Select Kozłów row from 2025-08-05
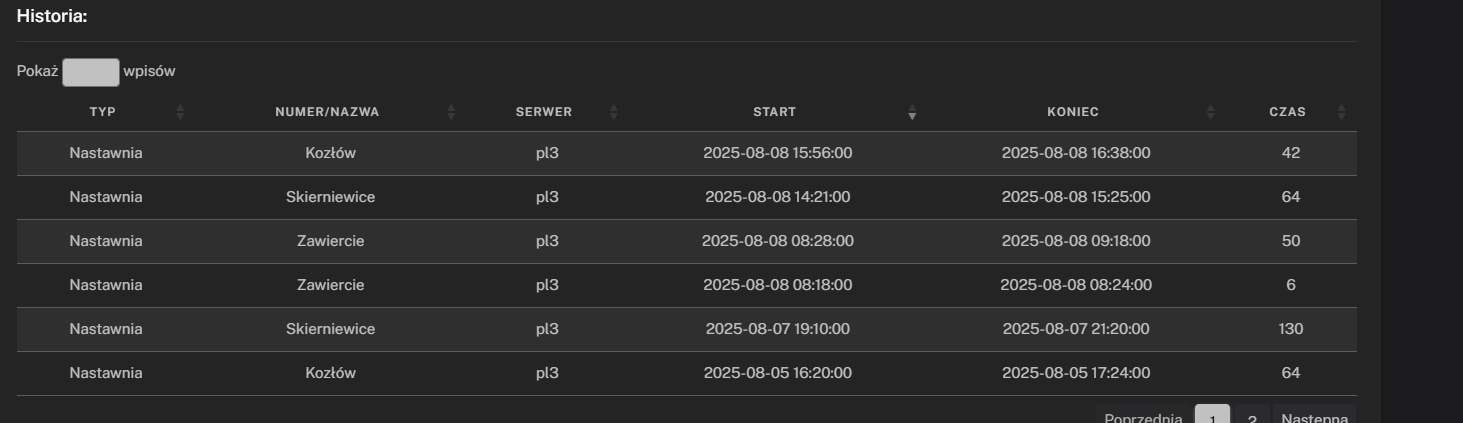1463x423 pixels. click(687, 373)
